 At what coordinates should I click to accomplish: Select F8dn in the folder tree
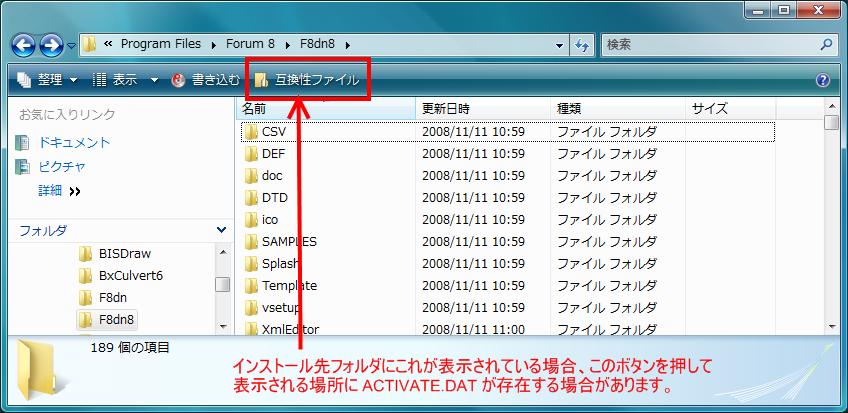113,297
